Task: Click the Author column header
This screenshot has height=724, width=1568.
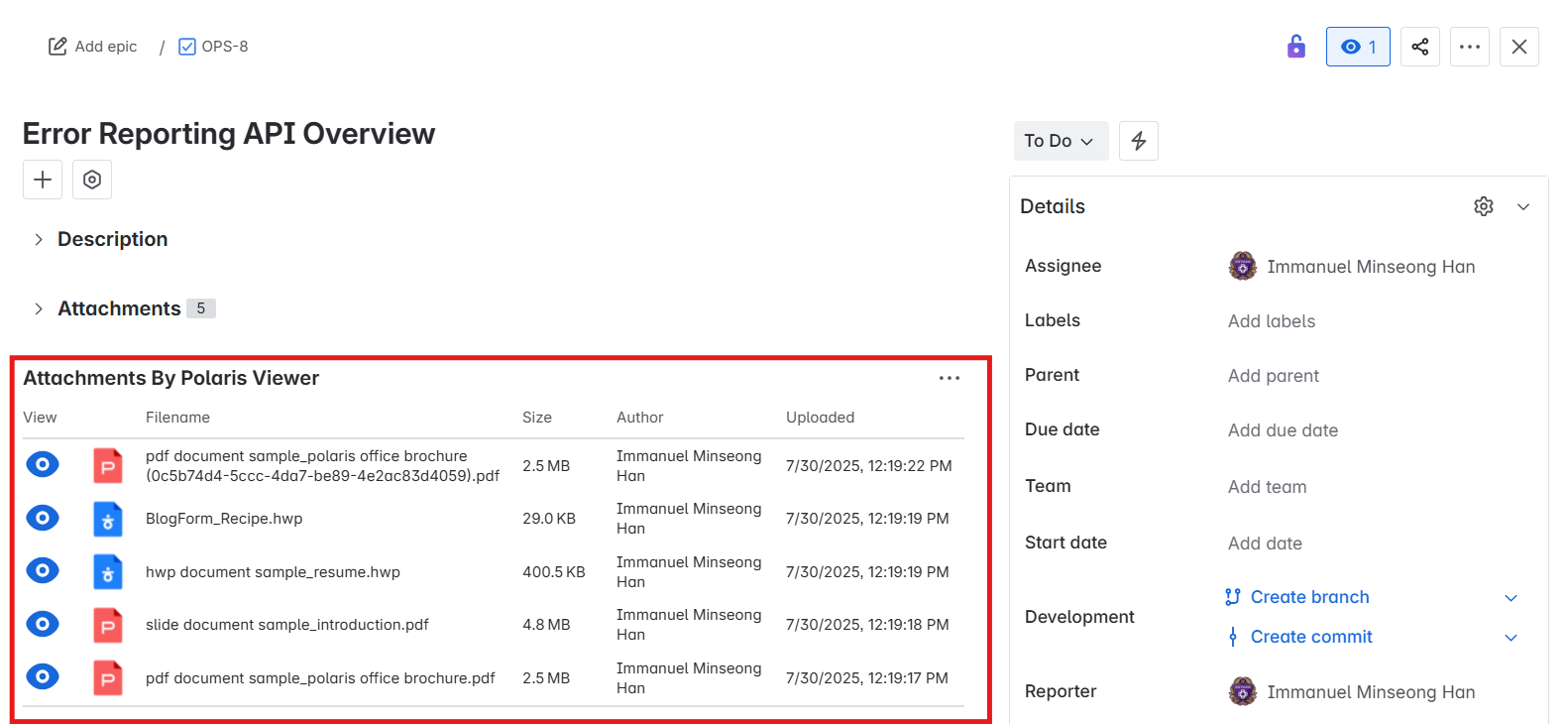Action: (x=640, y=418)
